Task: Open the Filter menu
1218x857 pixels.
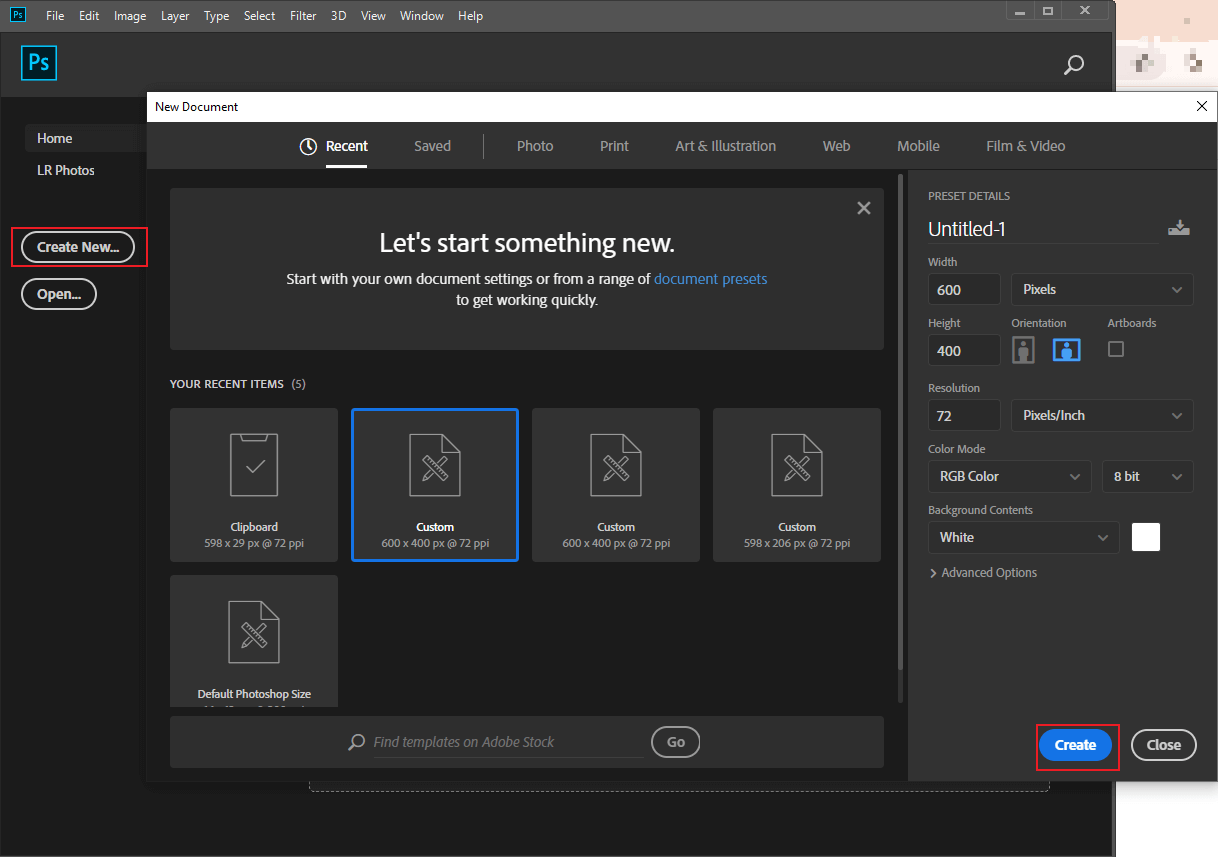Action: pos(302,15)
